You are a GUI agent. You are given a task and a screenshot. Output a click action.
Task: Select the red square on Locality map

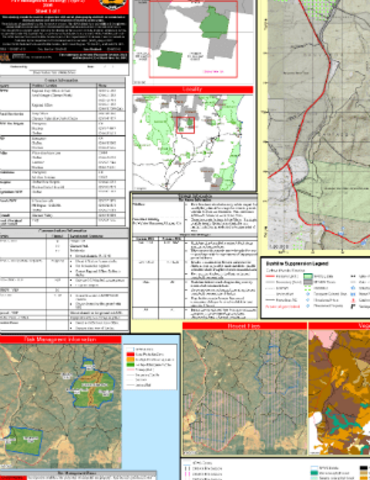(x=185, y=125)
